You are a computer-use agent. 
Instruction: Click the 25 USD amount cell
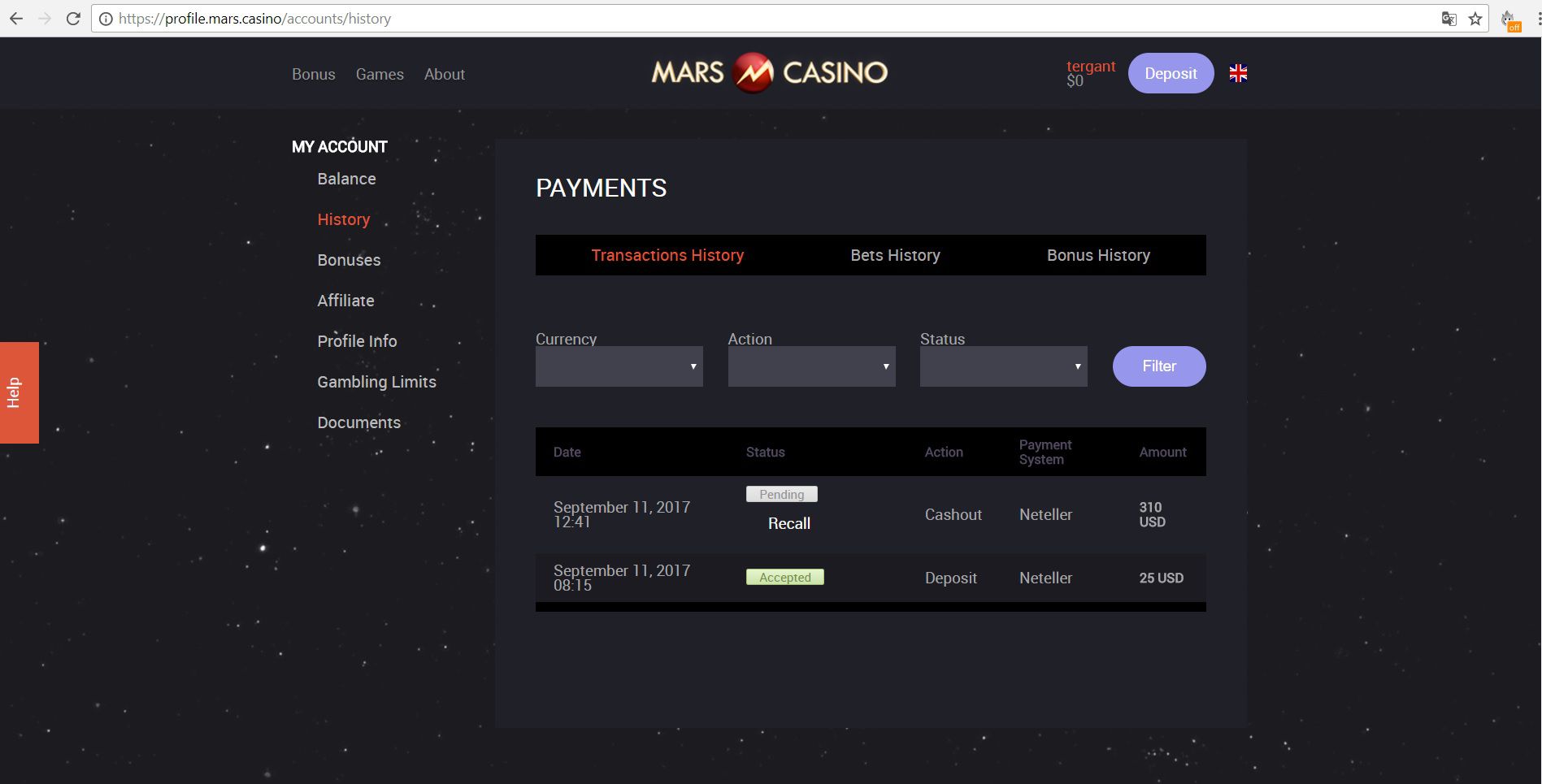(x=1161, y=578)
